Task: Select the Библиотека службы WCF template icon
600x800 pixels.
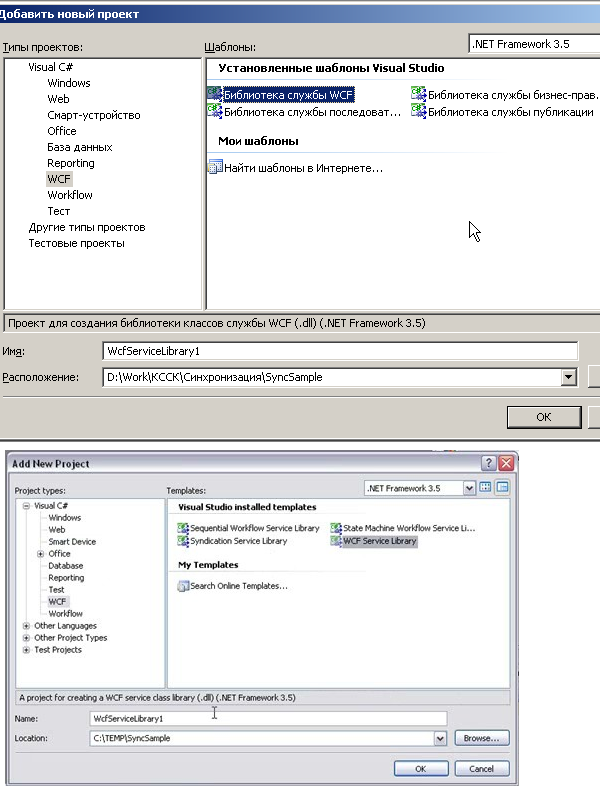Action: click(x=215, y=94)
